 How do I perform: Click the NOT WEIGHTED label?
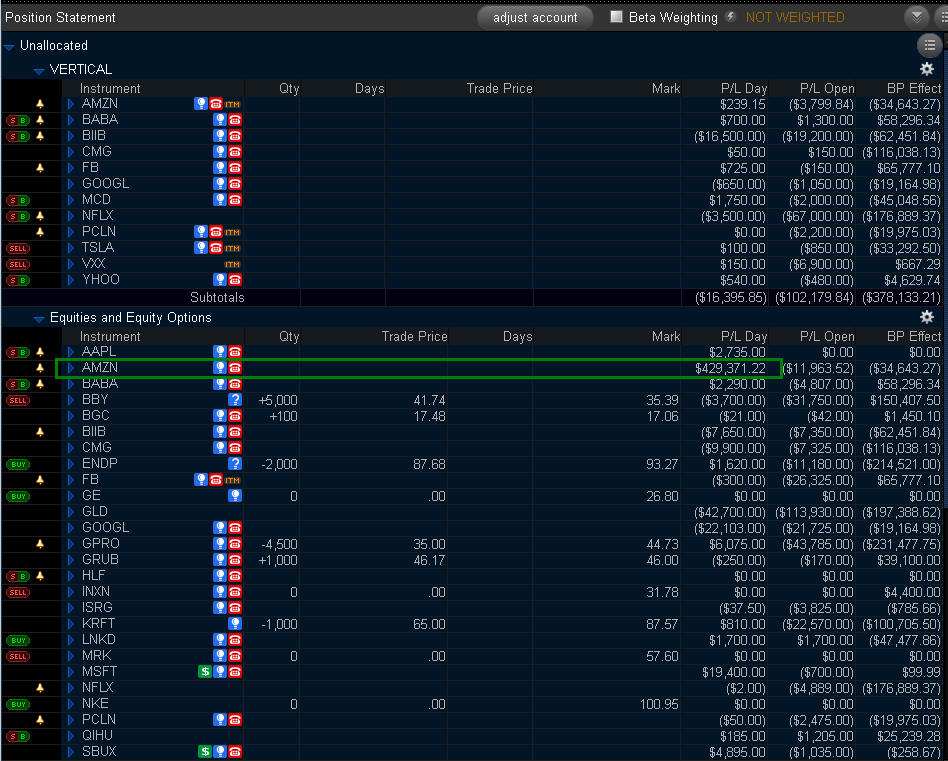pos(795,17)
